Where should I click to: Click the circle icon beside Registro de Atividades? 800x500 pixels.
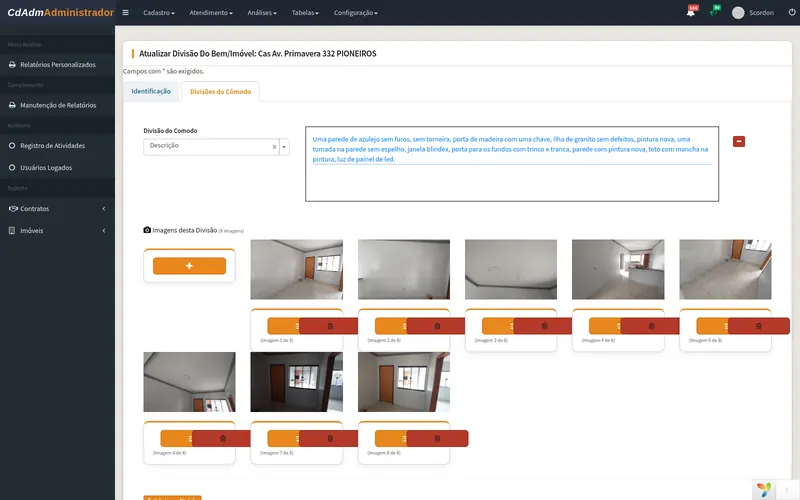coord(12,145)
